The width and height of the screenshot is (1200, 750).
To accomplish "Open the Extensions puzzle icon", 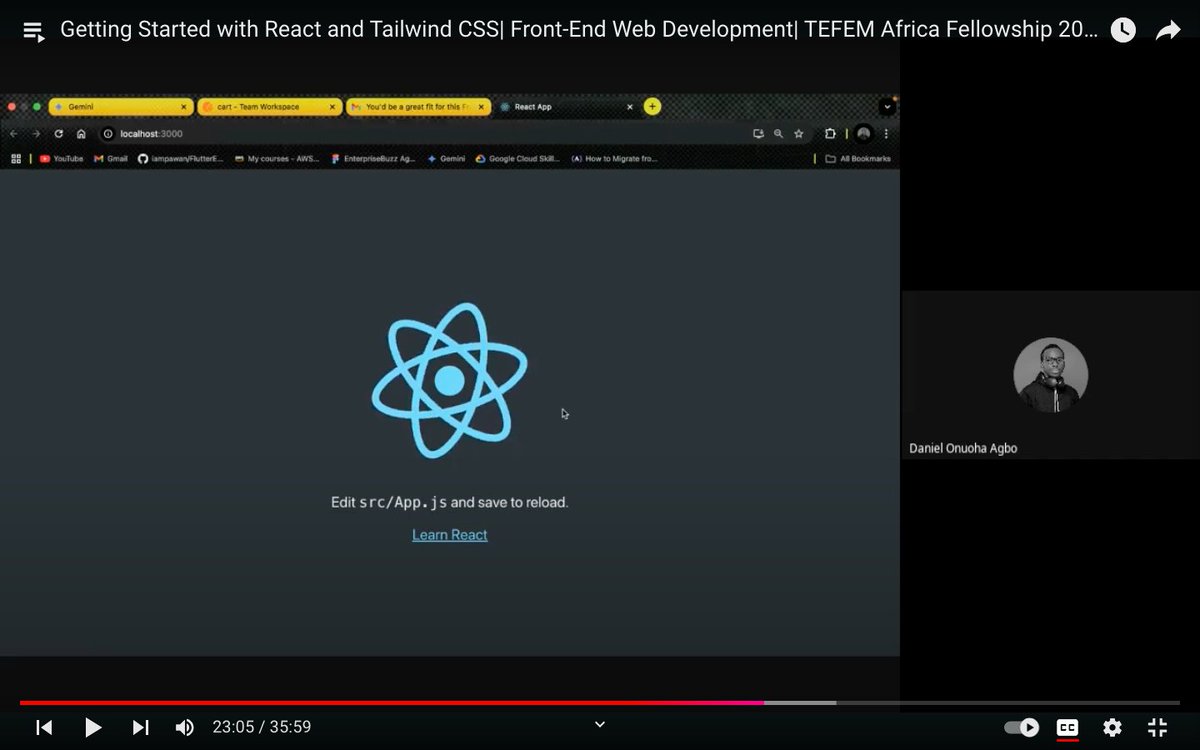I will click(x=830, y=133).
